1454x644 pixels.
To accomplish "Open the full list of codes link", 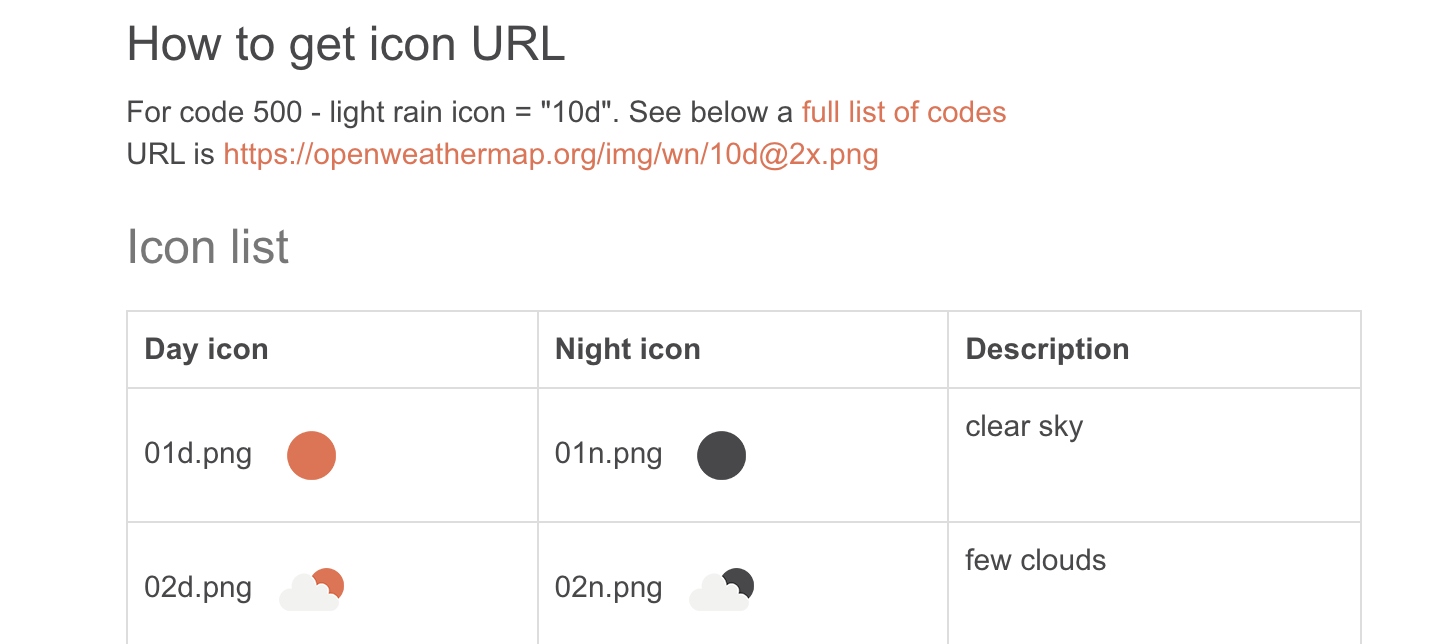I will (x=903, y=111).
